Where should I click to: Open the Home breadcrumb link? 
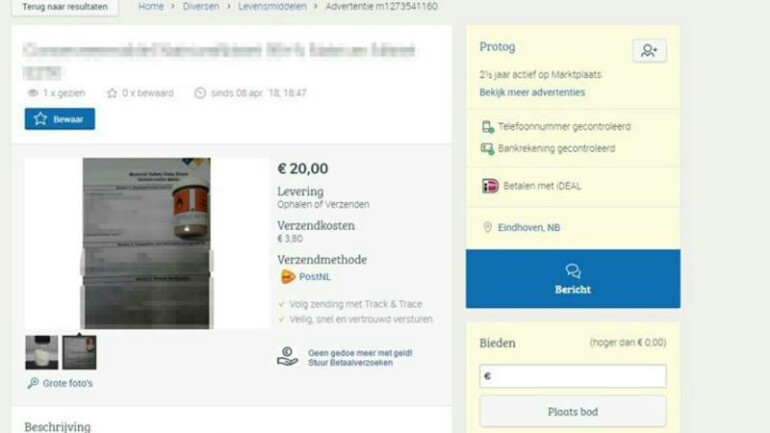[x=151, y=6]
